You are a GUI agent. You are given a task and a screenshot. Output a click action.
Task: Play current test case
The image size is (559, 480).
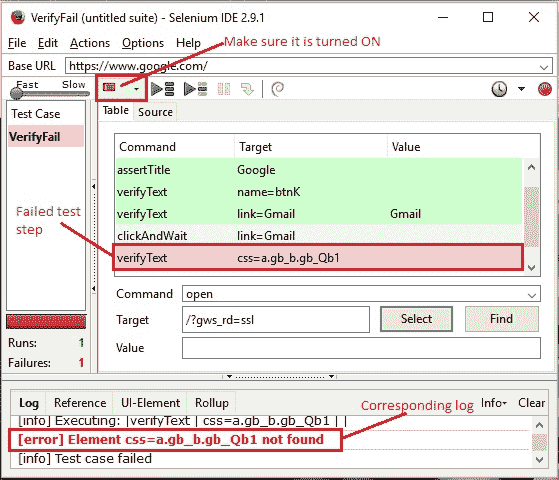coord(195,89)
